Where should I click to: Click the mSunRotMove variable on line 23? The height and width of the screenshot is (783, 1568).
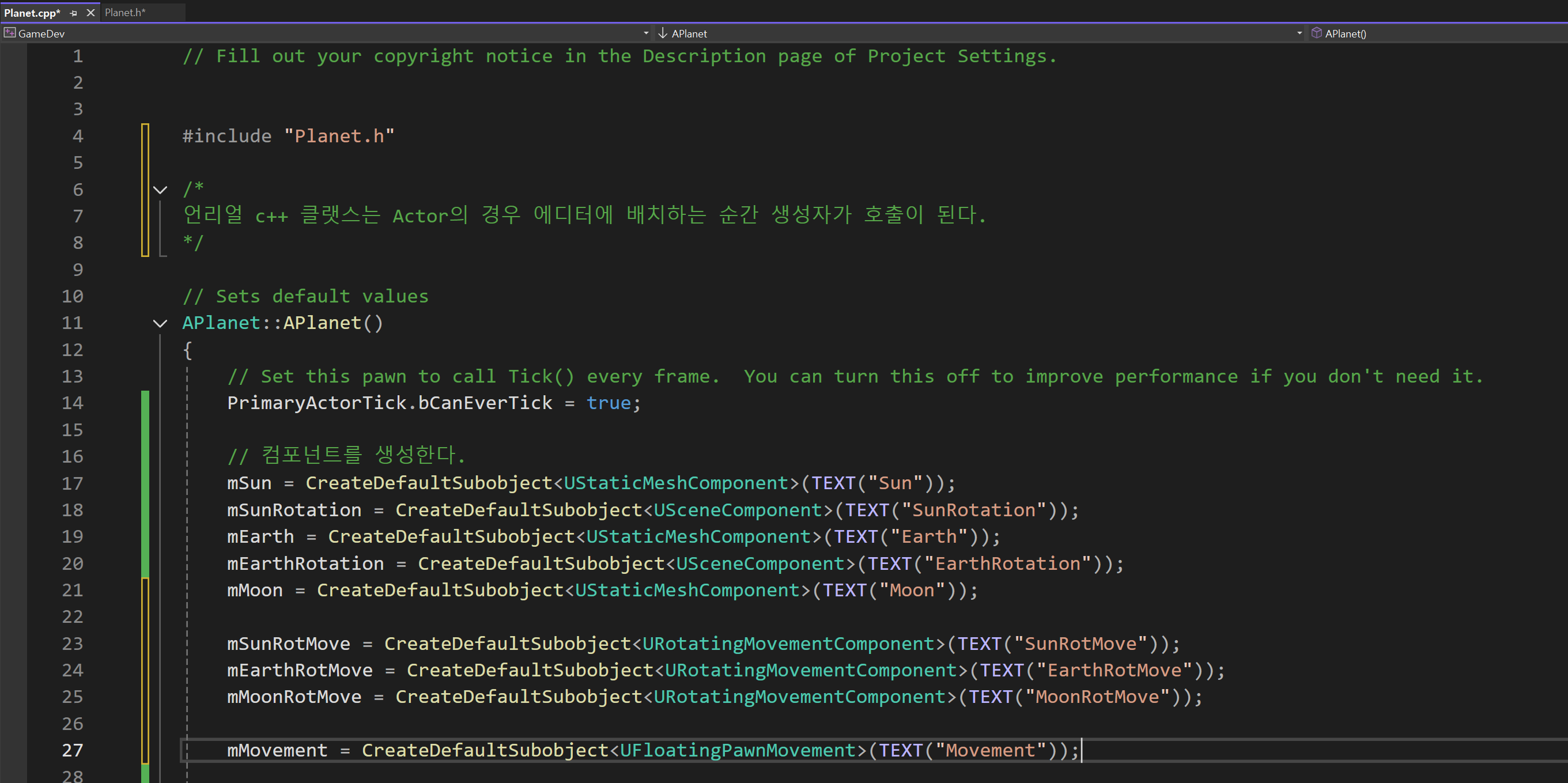pyautogui.click(x=289, y=644)
